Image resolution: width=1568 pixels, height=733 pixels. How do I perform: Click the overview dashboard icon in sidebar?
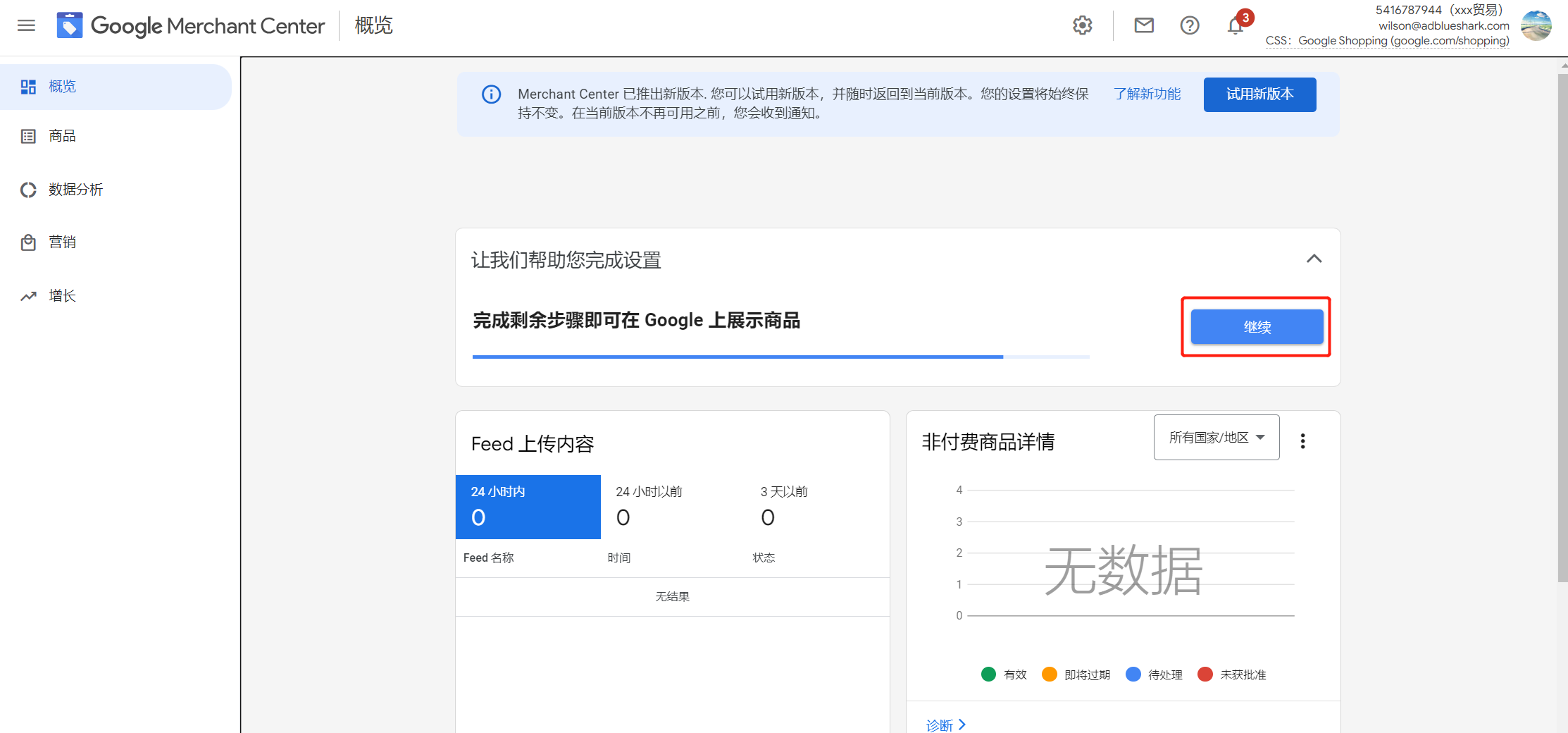tap(28, 87)
